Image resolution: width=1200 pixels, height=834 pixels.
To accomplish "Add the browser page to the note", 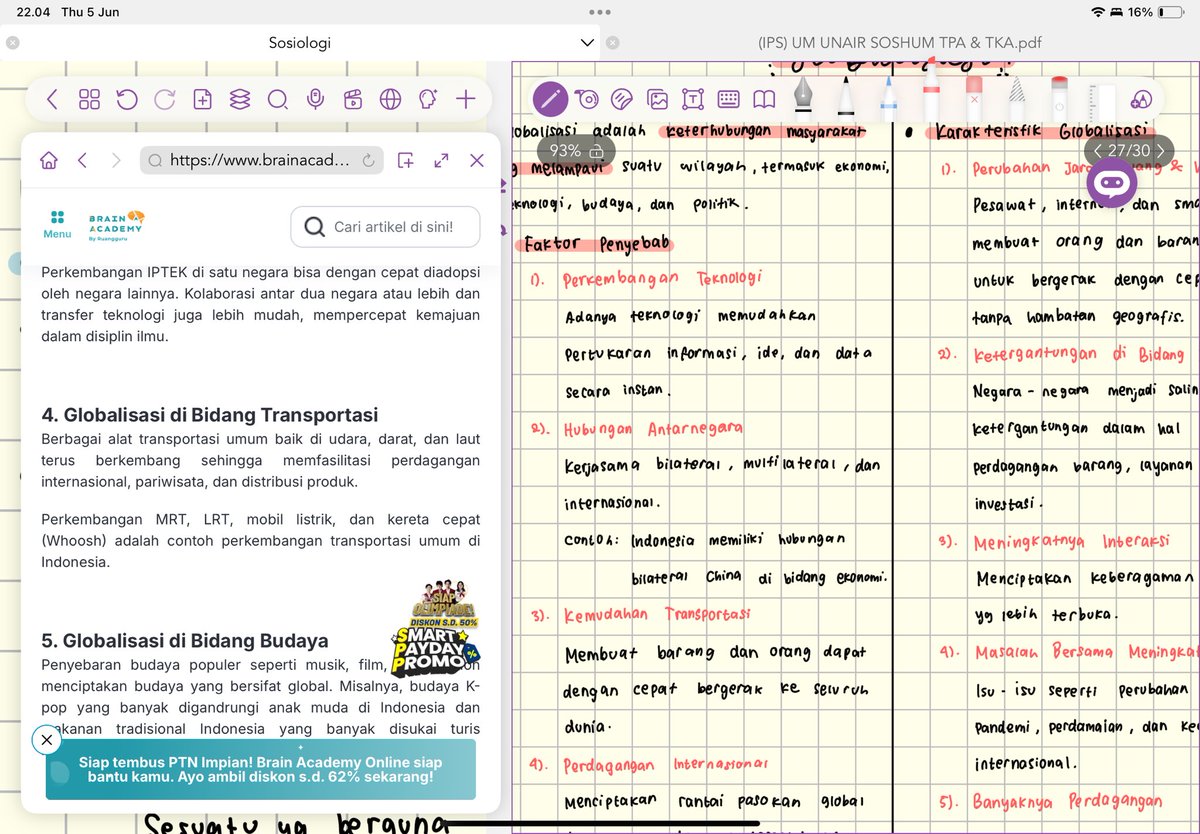I will coord(405,160).
